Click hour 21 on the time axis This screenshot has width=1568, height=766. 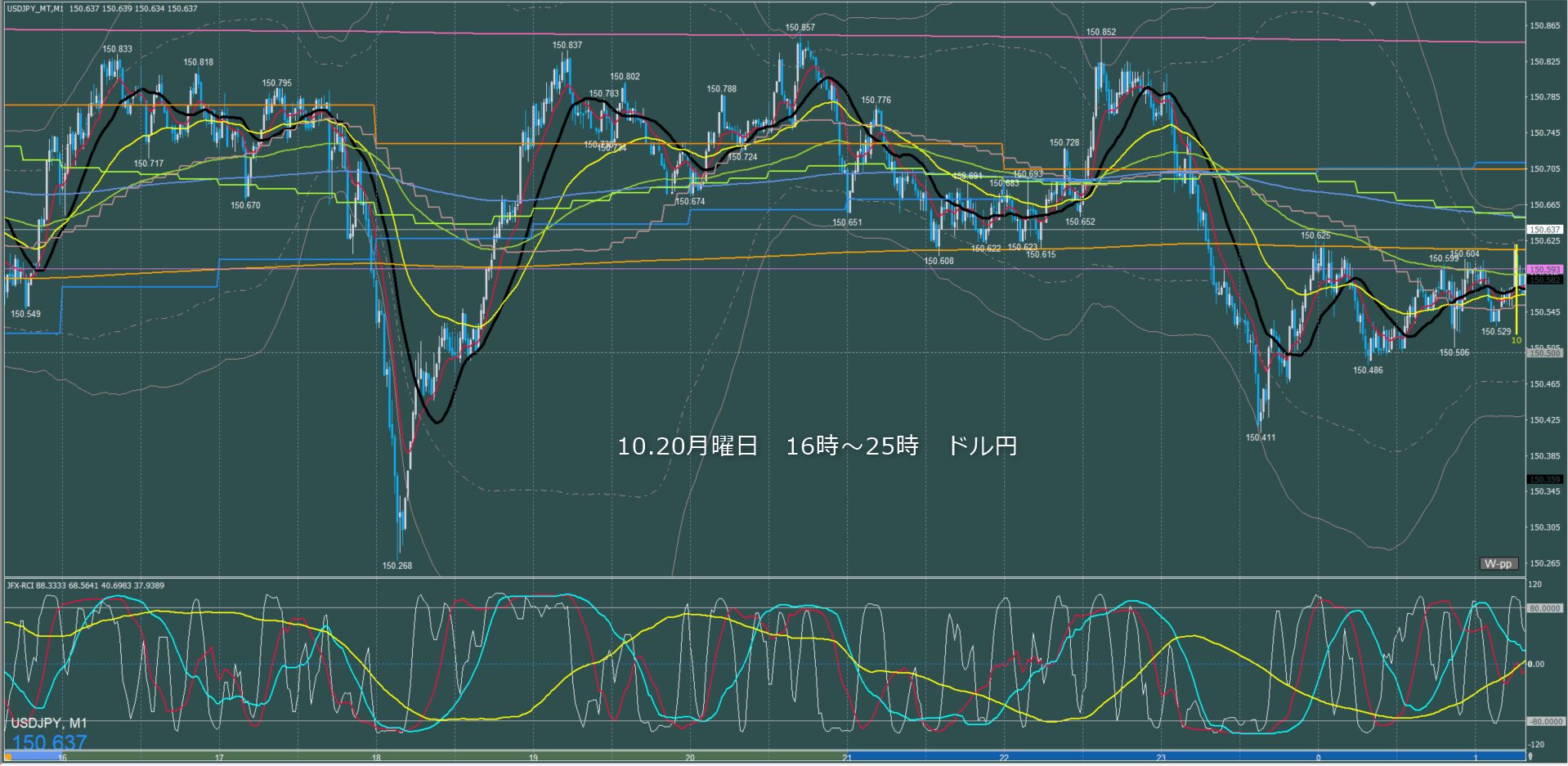click(x=847, y=758)
